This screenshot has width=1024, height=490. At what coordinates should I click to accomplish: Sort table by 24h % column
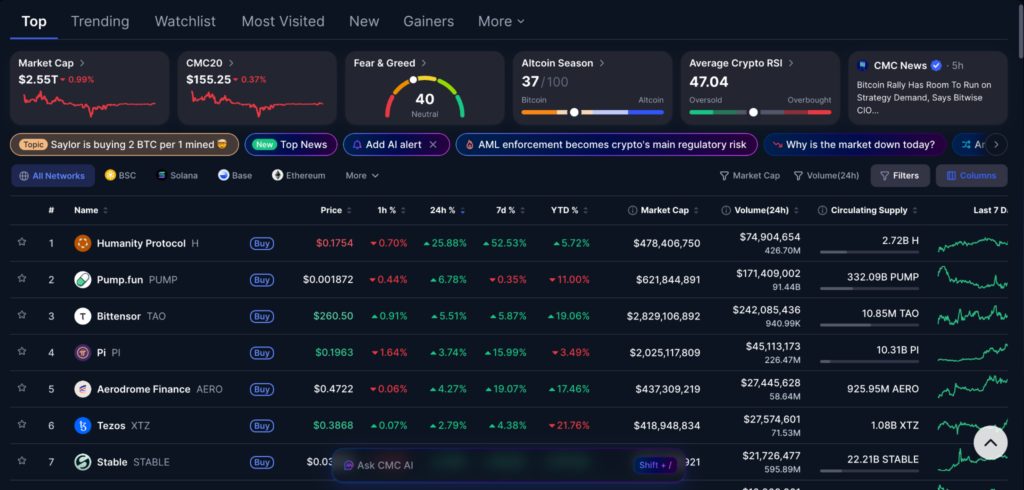[x=443, y=211]
